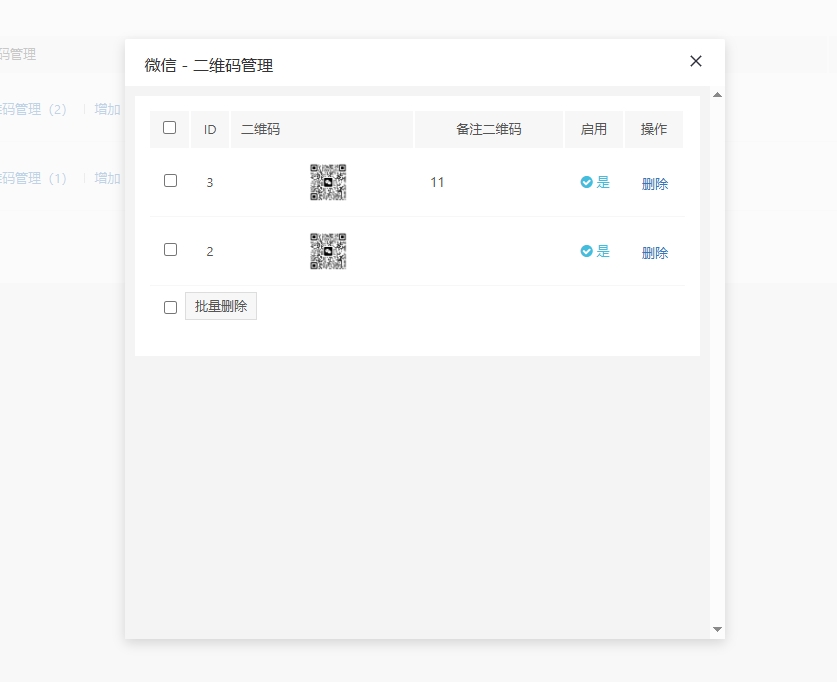
Task: Click the remark value 11 in row 3
Action: pos(437,183)
